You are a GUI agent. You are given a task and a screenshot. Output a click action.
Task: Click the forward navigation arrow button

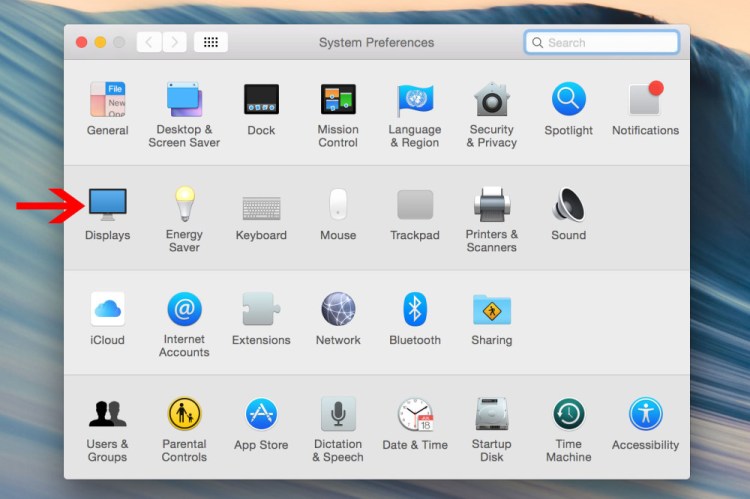tap(175, 42)
